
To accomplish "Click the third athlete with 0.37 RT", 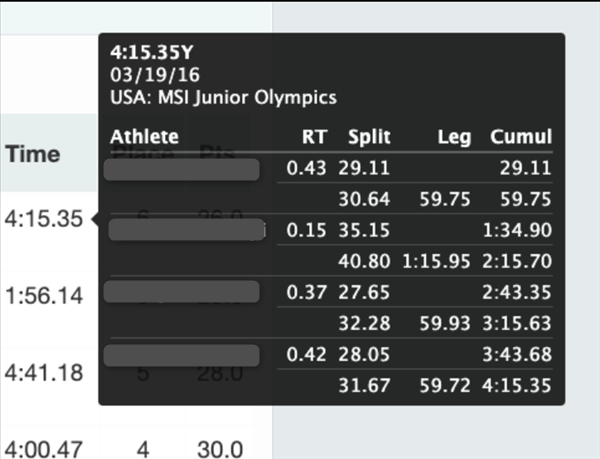I will (182, 291).
